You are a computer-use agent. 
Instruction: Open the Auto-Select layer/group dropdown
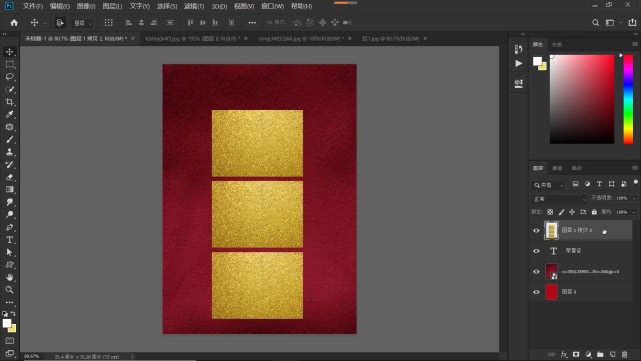[x=83, y=23]
